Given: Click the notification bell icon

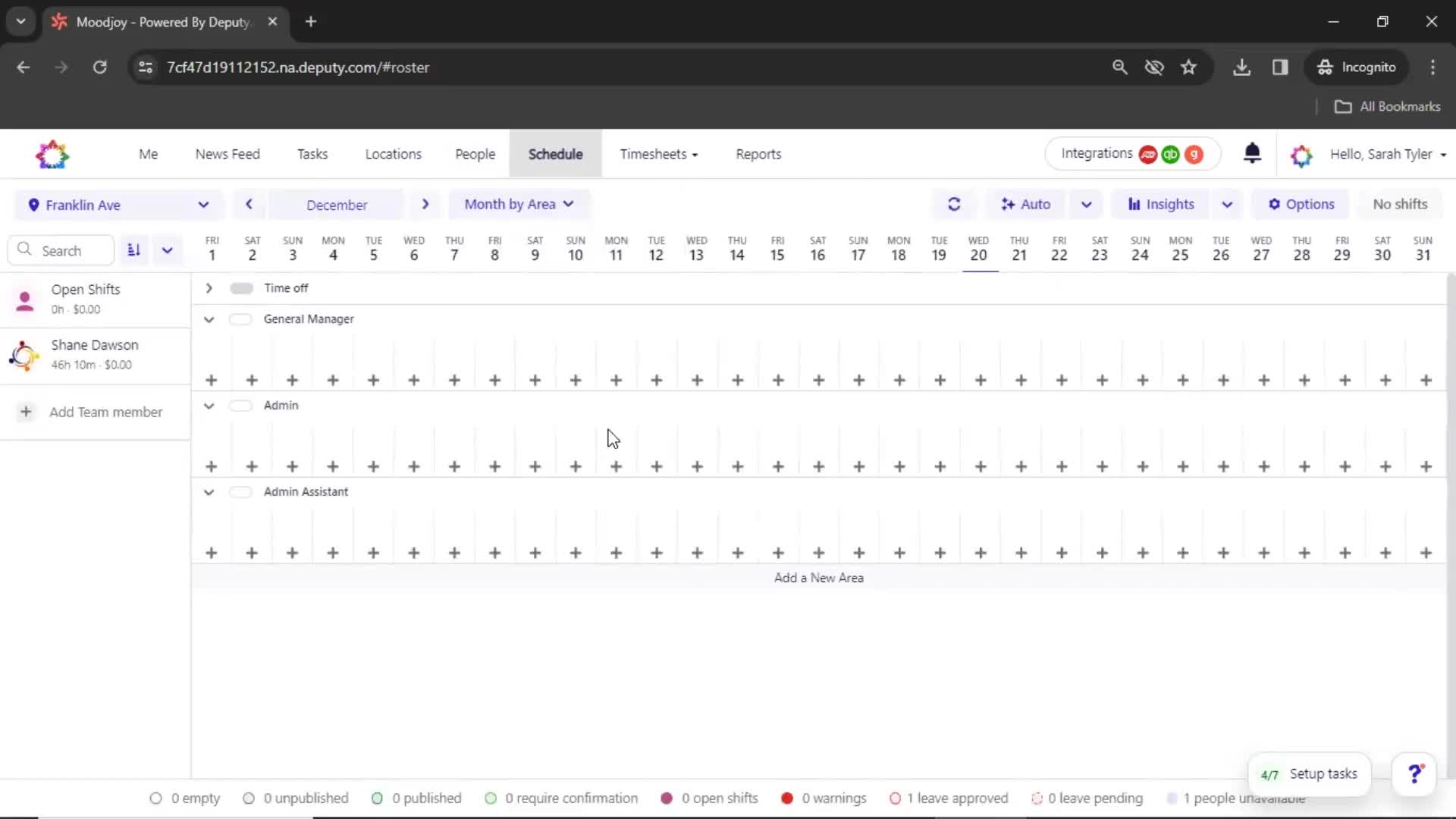Looking at the screenshot, I should [1253, 154].
